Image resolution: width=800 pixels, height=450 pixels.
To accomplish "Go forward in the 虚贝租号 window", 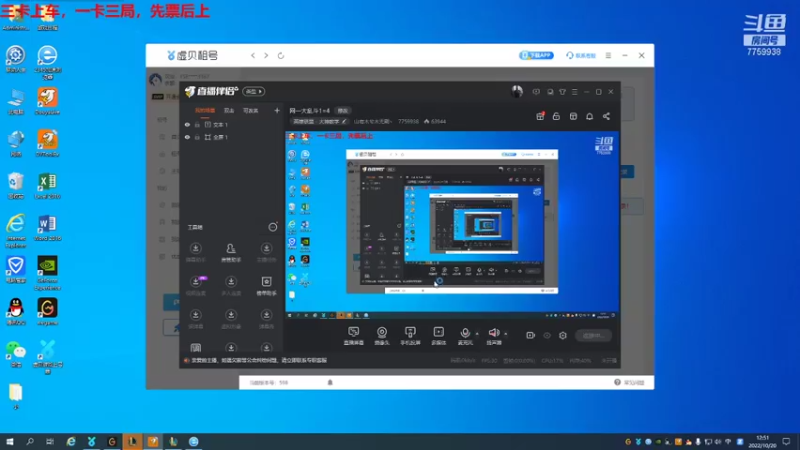I will tap(266, 55).
